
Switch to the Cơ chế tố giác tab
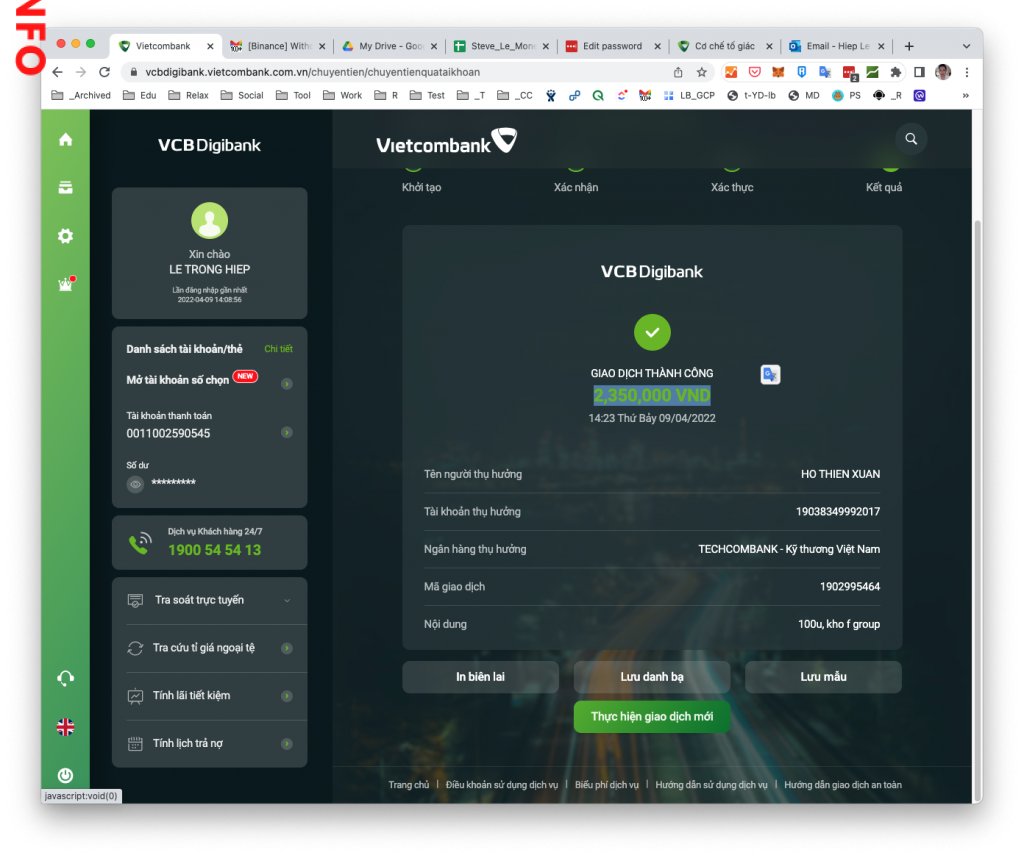pyautogui.click(x=725, y=46)
